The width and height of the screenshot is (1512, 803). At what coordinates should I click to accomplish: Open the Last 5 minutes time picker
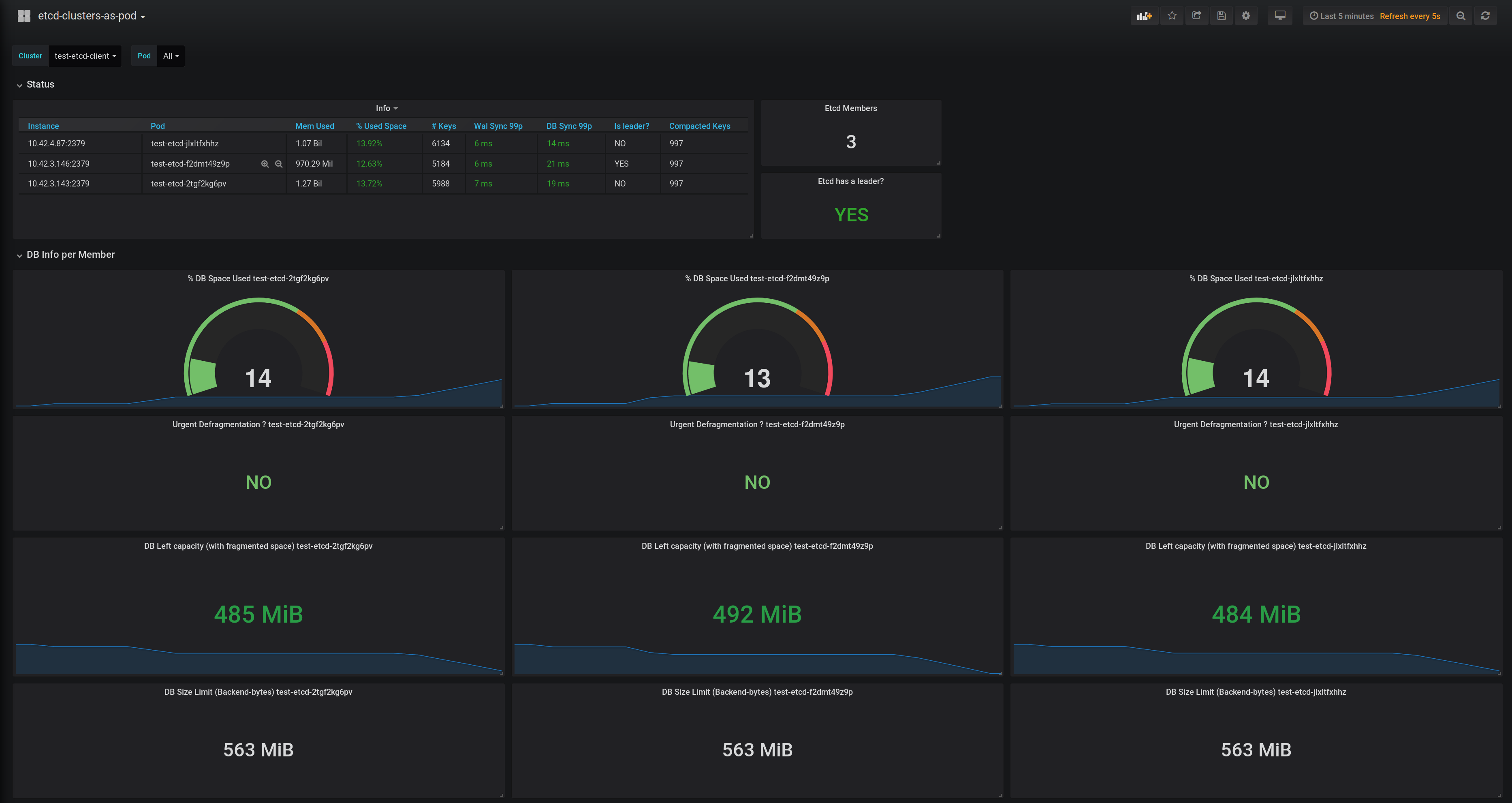[1342, 16]
